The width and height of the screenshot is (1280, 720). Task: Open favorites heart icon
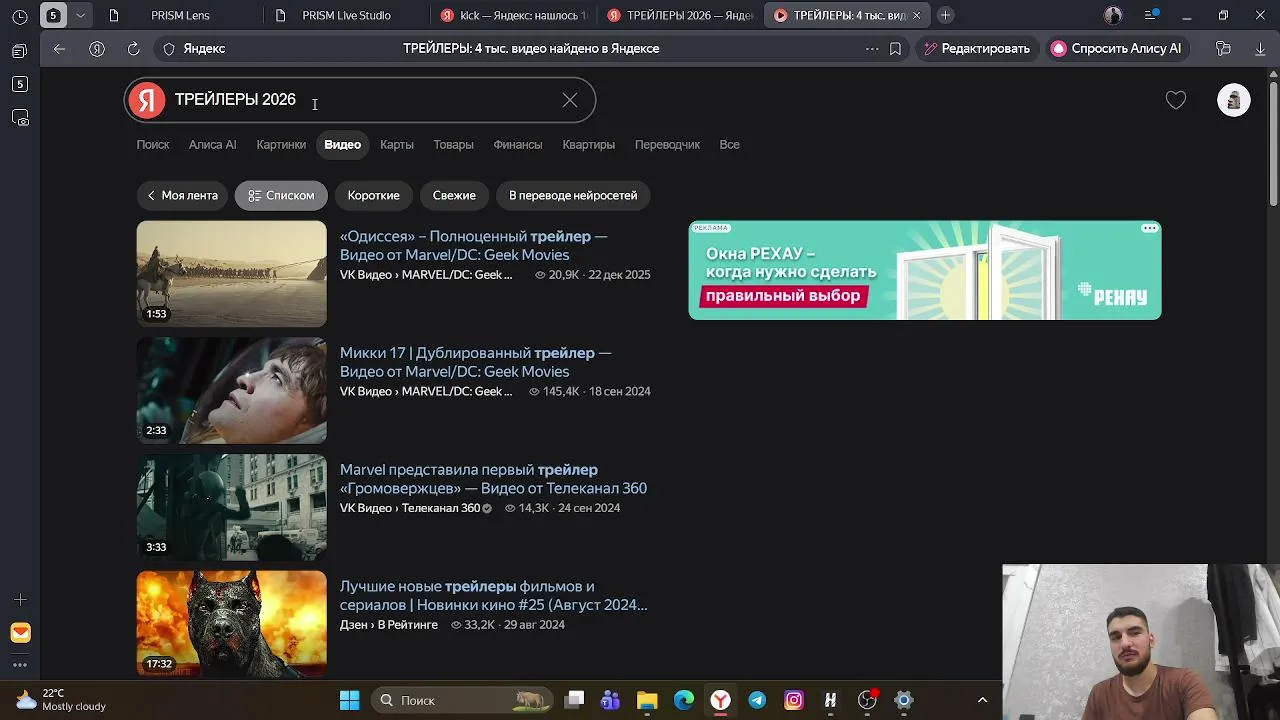pyautogui.click(x=1176, y=100)
